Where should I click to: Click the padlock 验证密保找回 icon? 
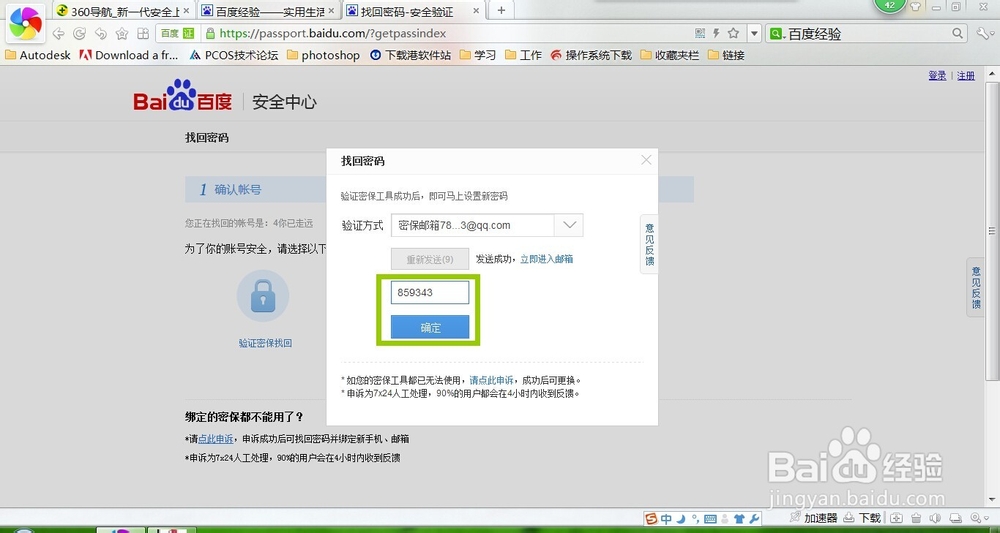(263, 296)
